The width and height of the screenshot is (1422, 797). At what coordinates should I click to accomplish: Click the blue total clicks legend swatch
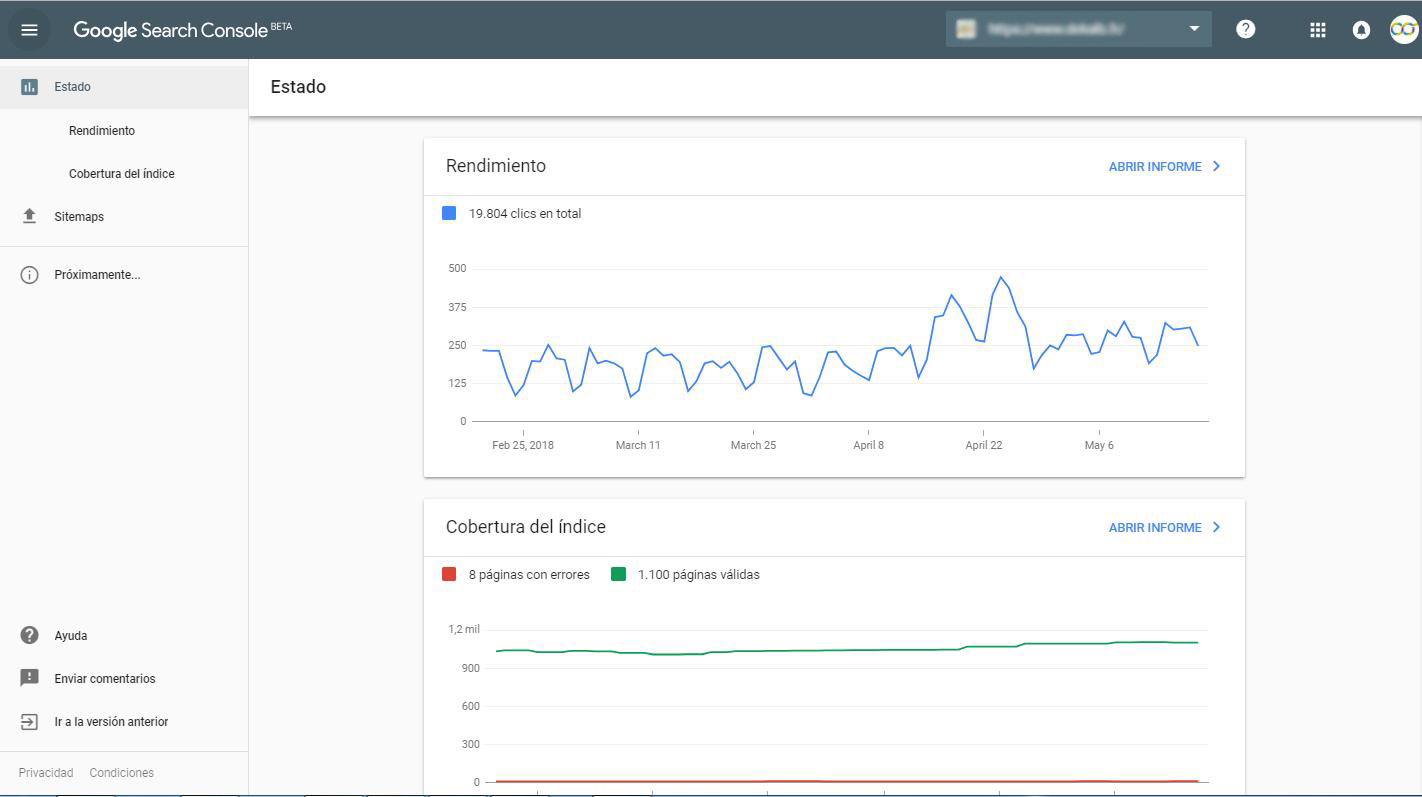point(449,213)
